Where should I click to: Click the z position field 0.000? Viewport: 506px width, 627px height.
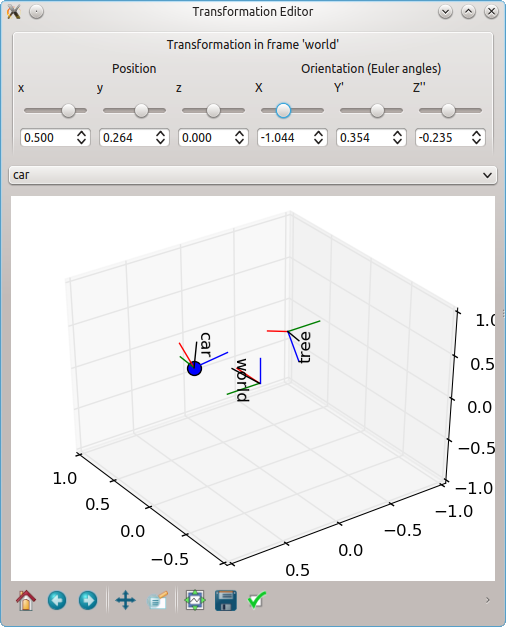click(x=205, y=138)
